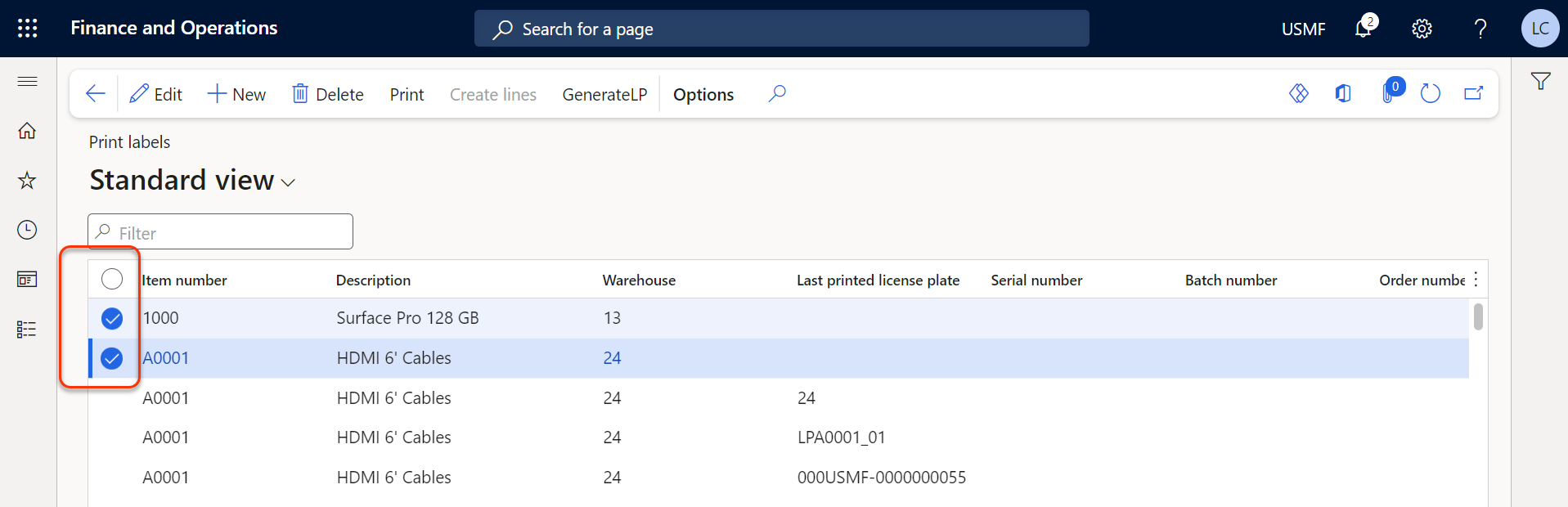
Task: Open the A0001 item number link
Action: click(166, 358)
